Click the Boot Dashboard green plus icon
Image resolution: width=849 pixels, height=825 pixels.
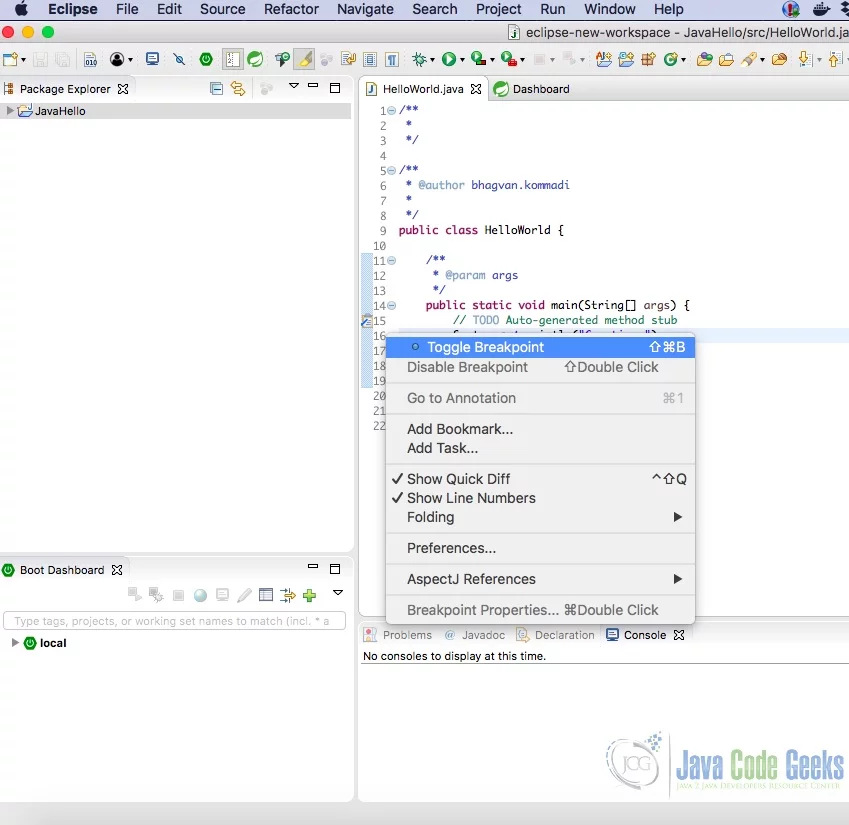(310, 595)
